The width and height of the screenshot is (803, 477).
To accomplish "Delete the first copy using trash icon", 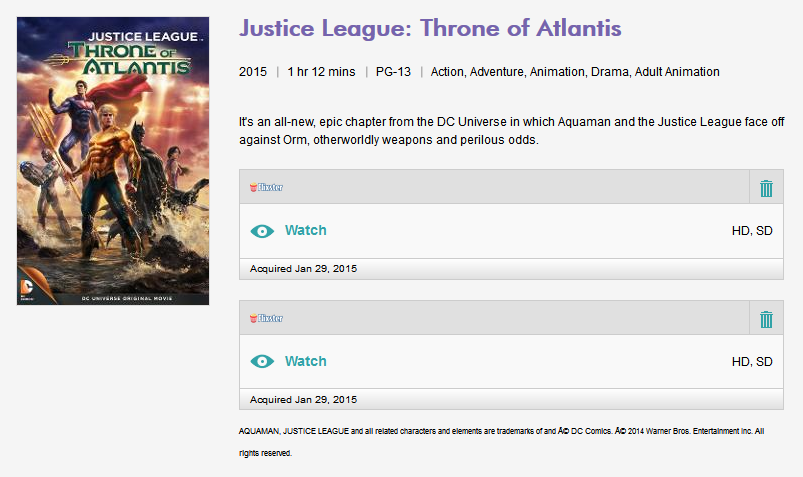I will click(766, 188).
